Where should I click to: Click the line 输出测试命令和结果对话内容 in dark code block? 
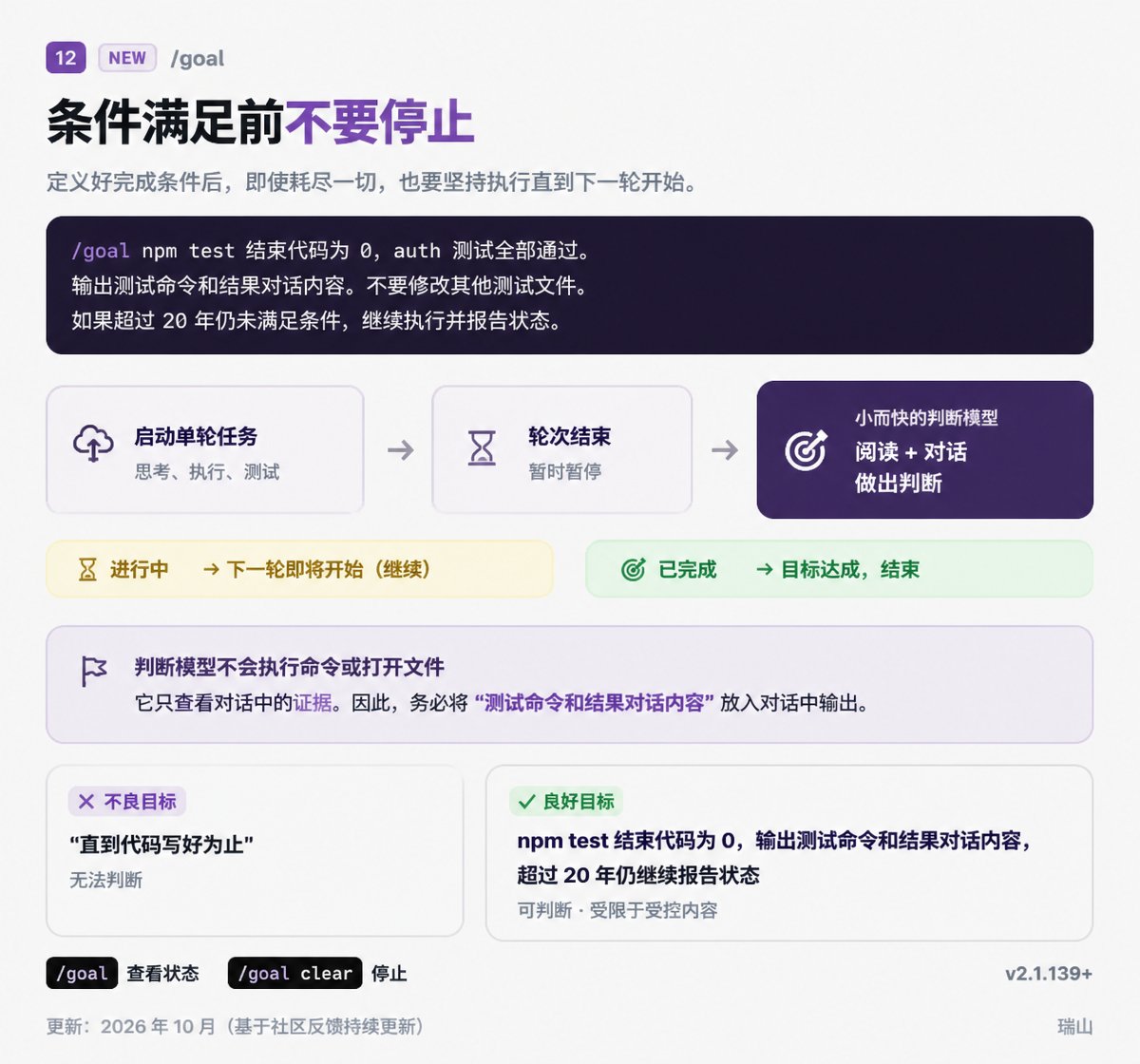[330, 286]
